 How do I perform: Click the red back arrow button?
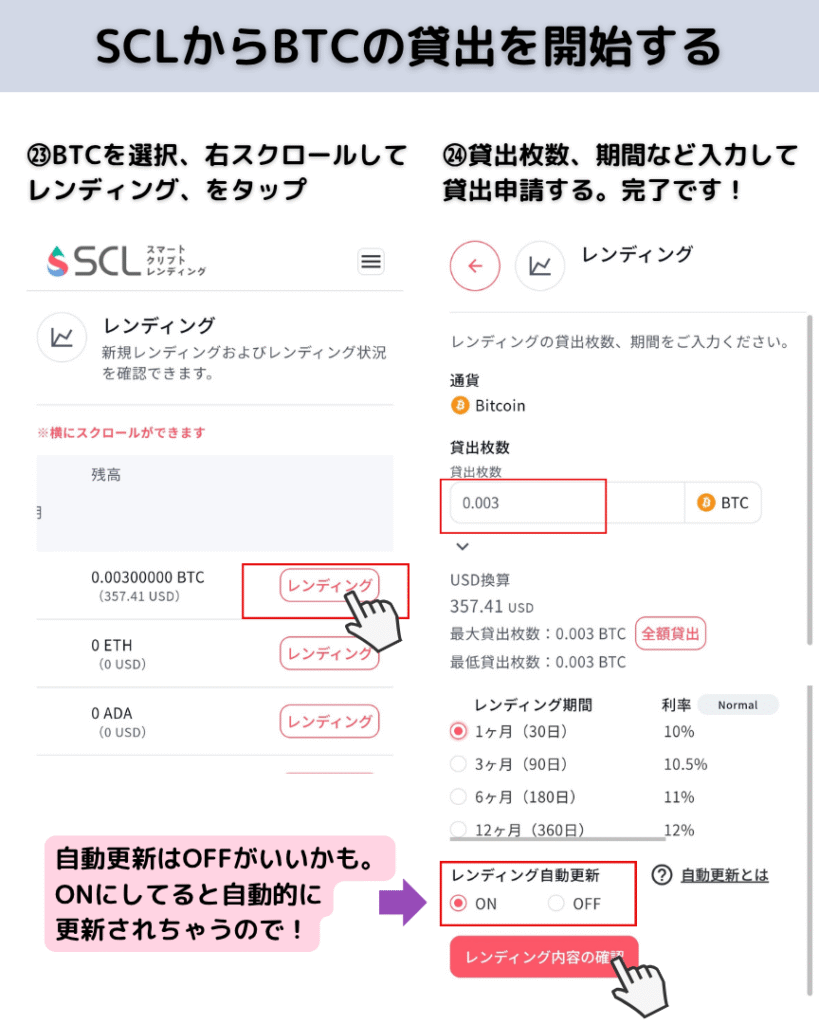pos(475,266)
